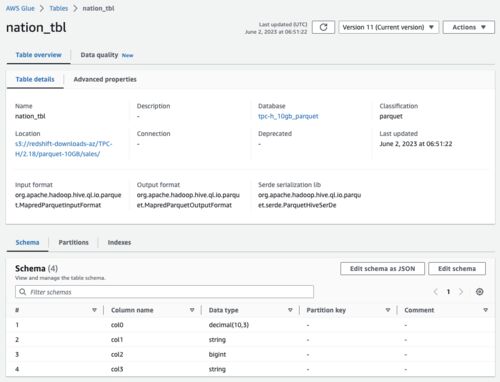Click the Edit schema button
This screenshot has width=500, height=382.
pos(457,269)
